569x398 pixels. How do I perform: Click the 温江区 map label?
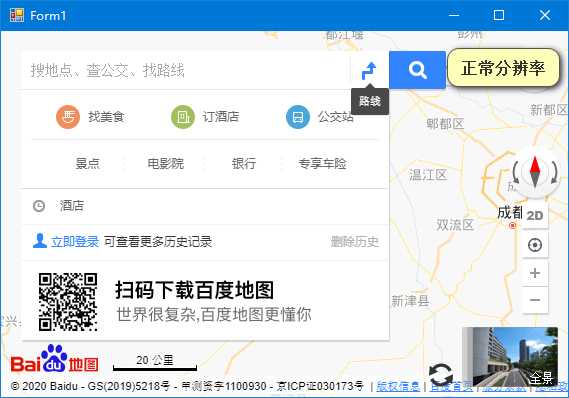click(x=428, y=175)
